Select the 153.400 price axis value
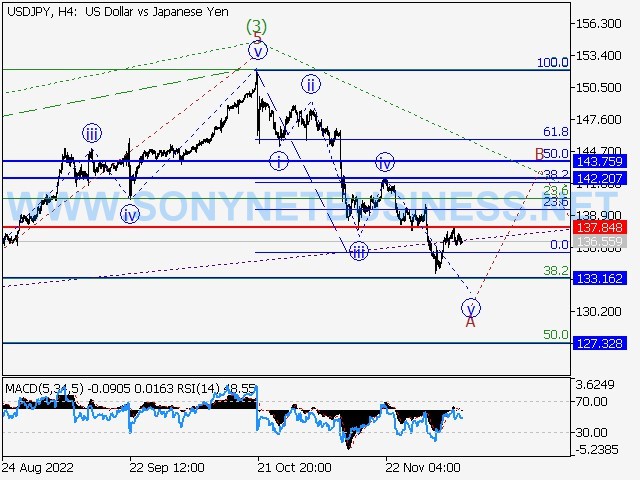Screen dimensions: 640x480 [x=598, y=55]
